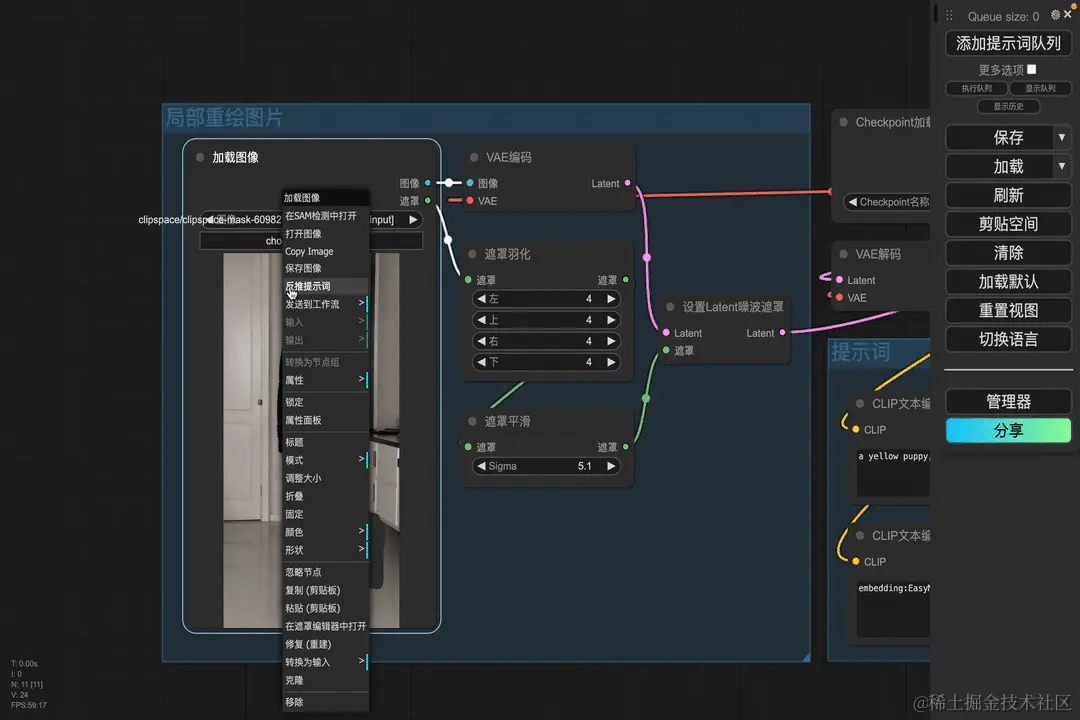This screenshot has height=720, width=1080.
Task: Click the collapse dot on the 加载图像 node
Action: tap(200, 157)
